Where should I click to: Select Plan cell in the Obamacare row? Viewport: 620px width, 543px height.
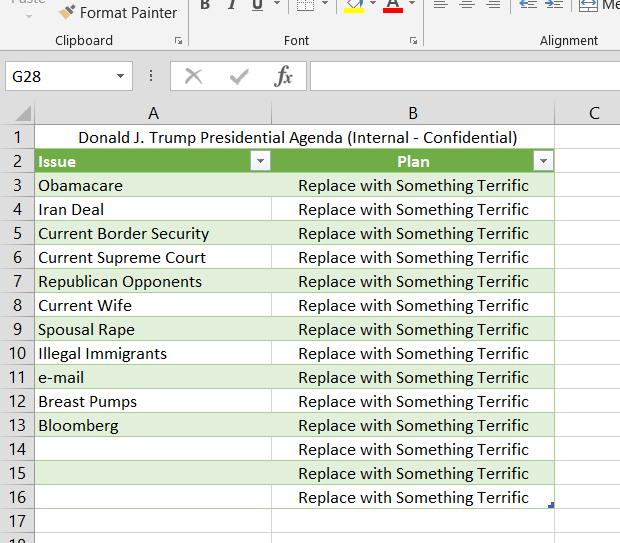click(x=413, y=185)
